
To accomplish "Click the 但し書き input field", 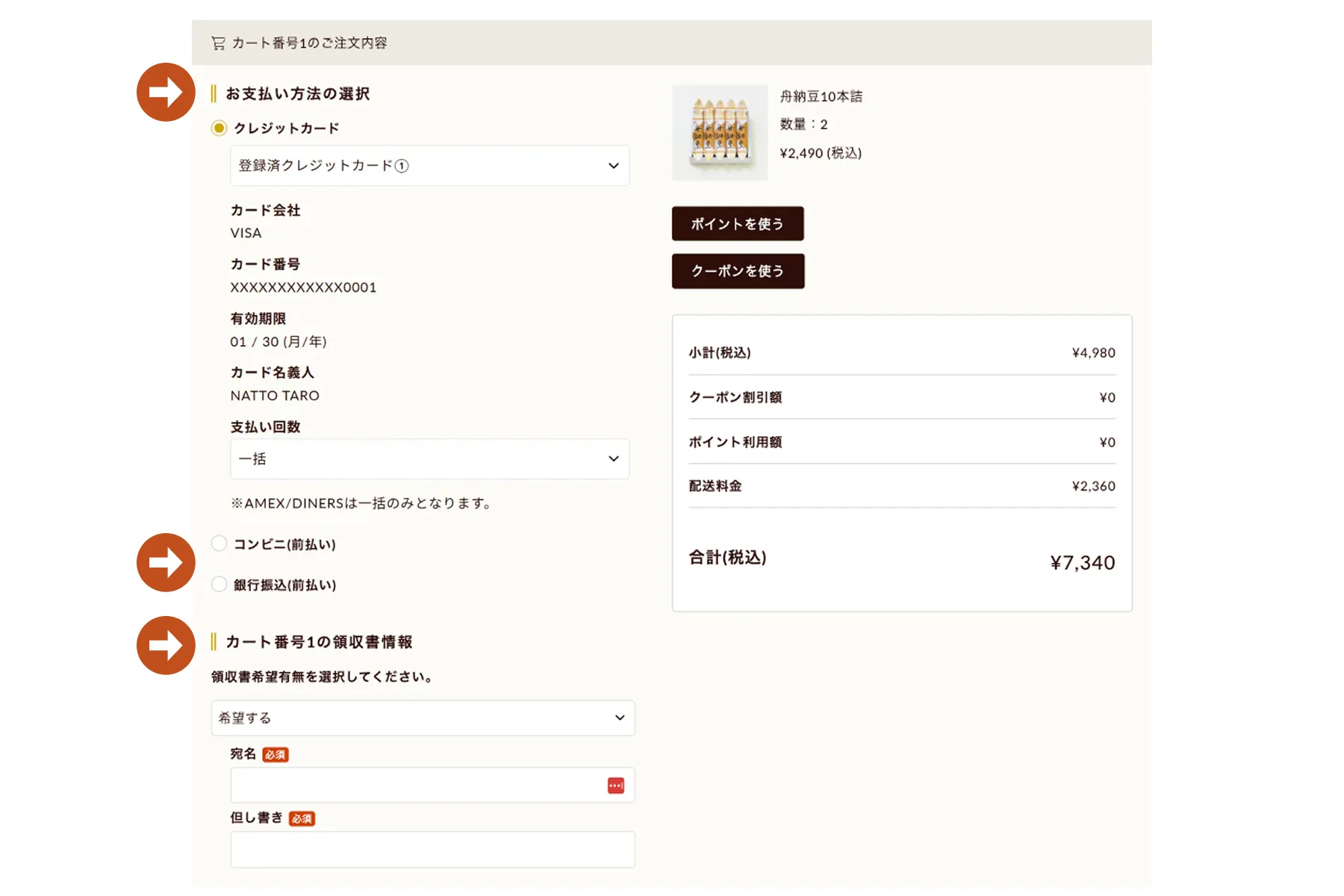I will pyautogui.click(x=433, y=850).
